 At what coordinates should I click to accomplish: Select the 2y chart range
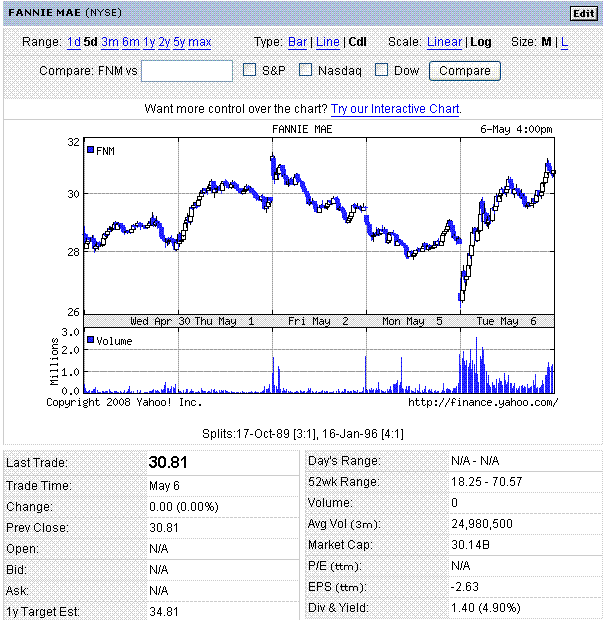pos(164,42)
